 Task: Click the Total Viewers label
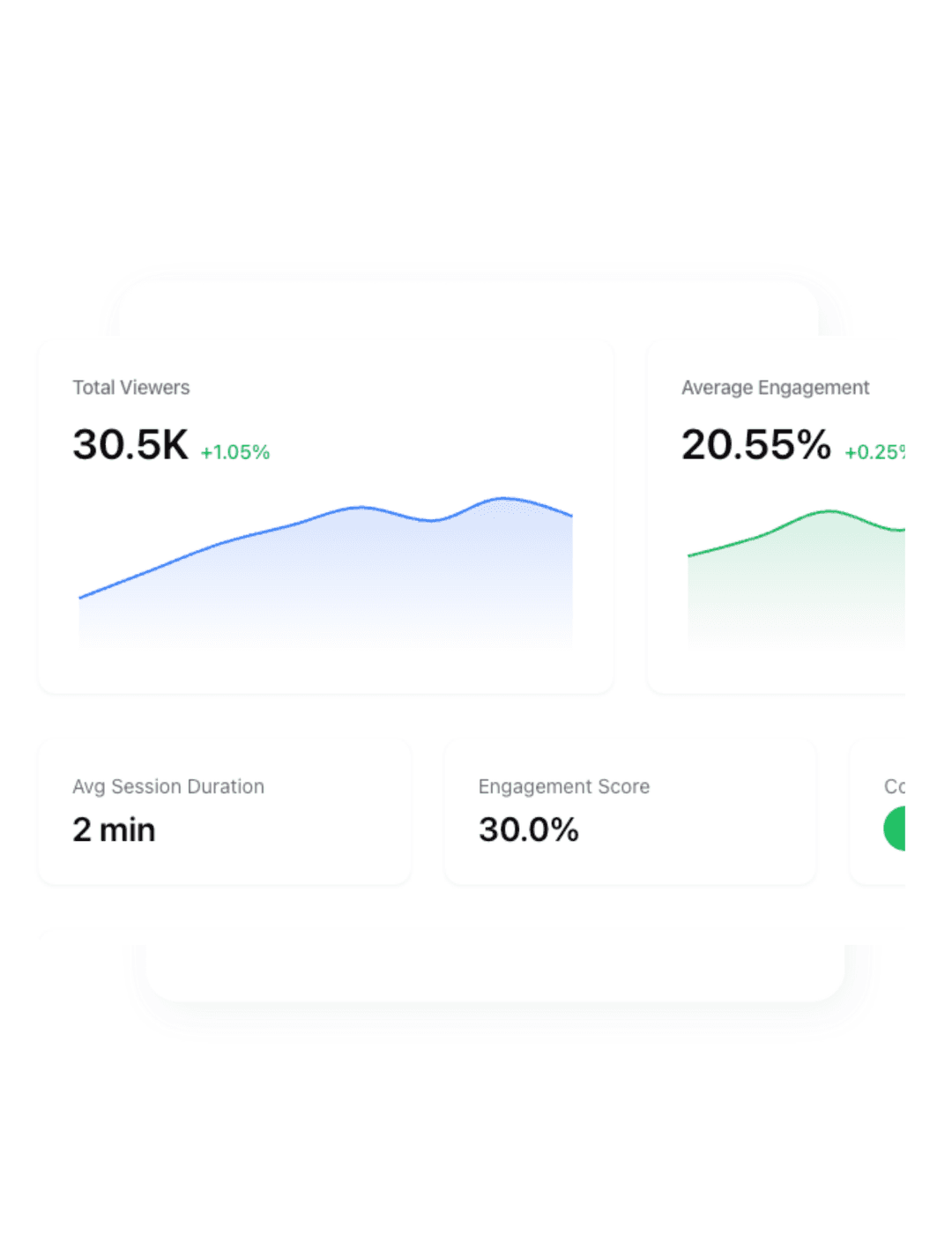coord(131,388)
